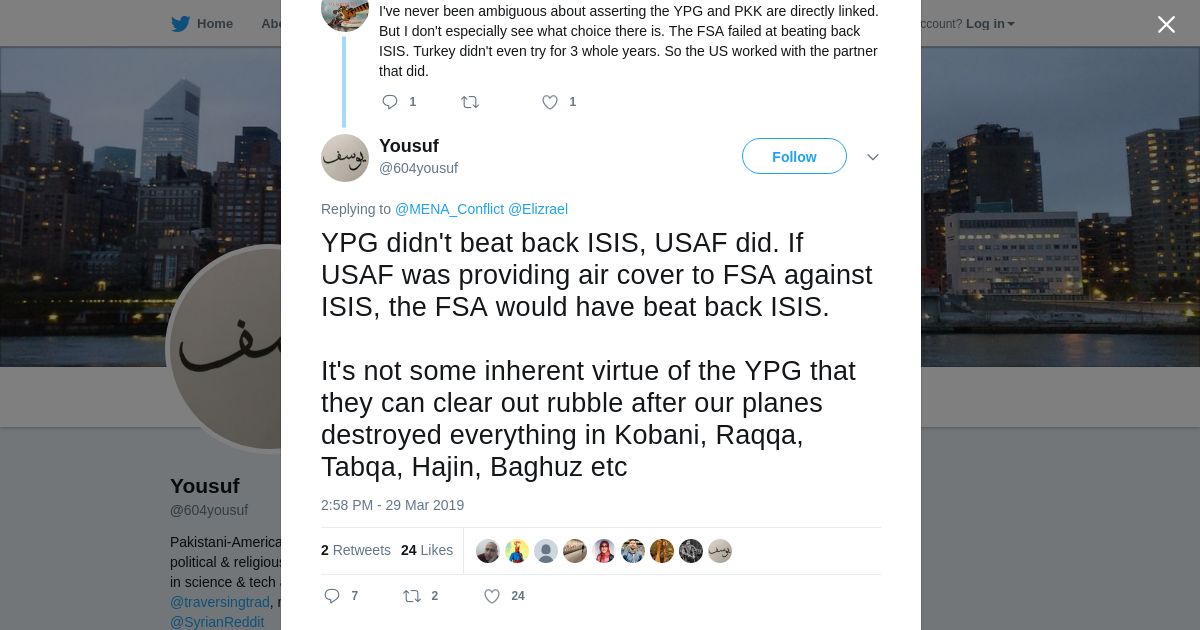Reply to the parent tweet above
1200x630 pixels.
coord(391,102)
